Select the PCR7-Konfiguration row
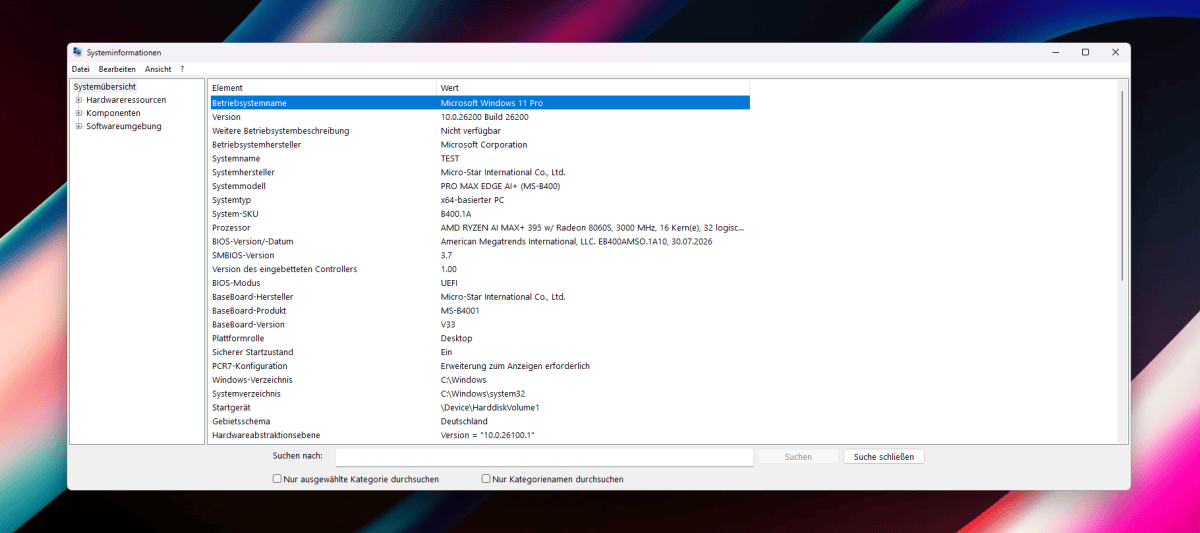1200x533 pixels. tap(479, 366)
